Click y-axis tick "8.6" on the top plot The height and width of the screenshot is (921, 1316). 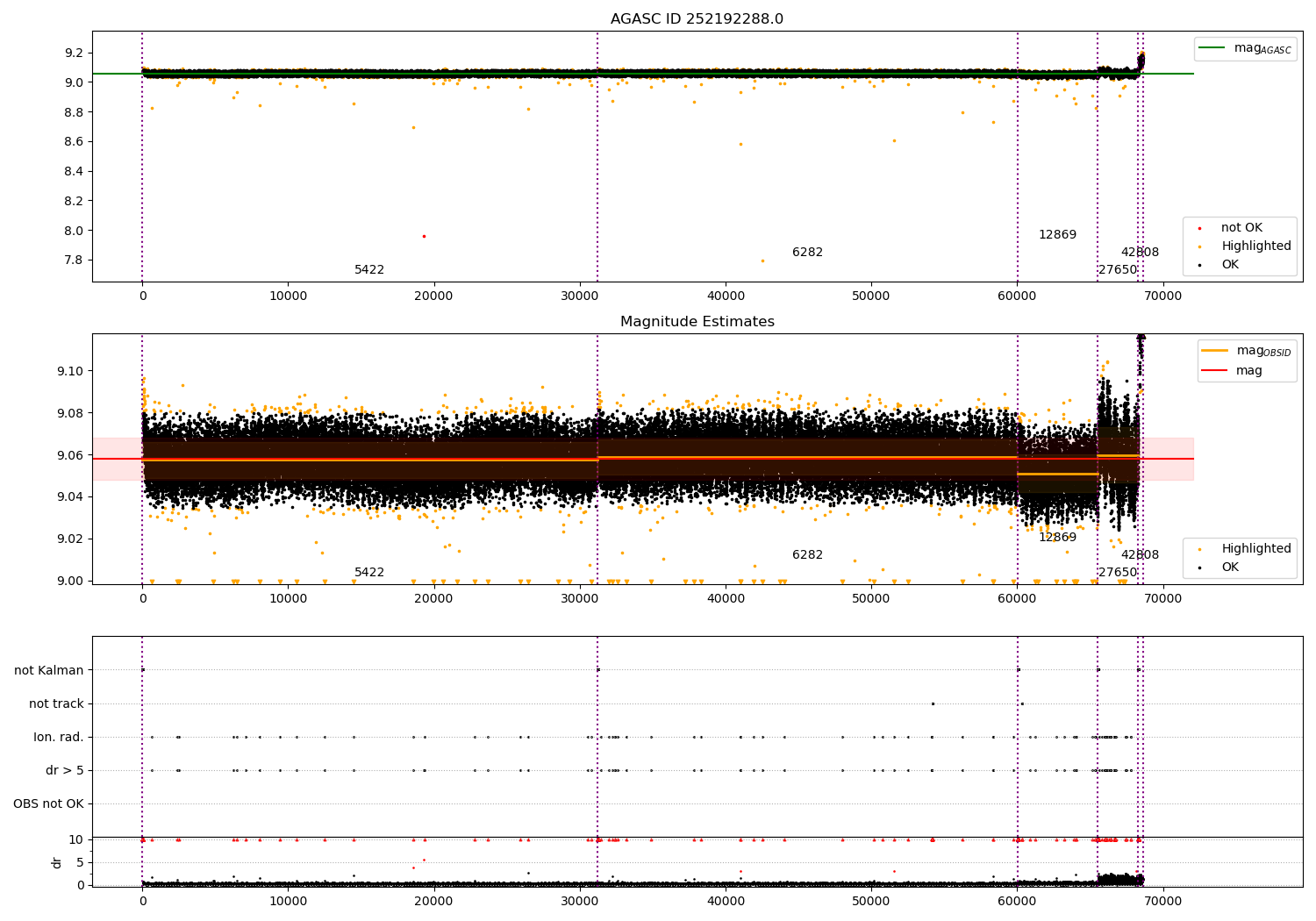[74, 142]
